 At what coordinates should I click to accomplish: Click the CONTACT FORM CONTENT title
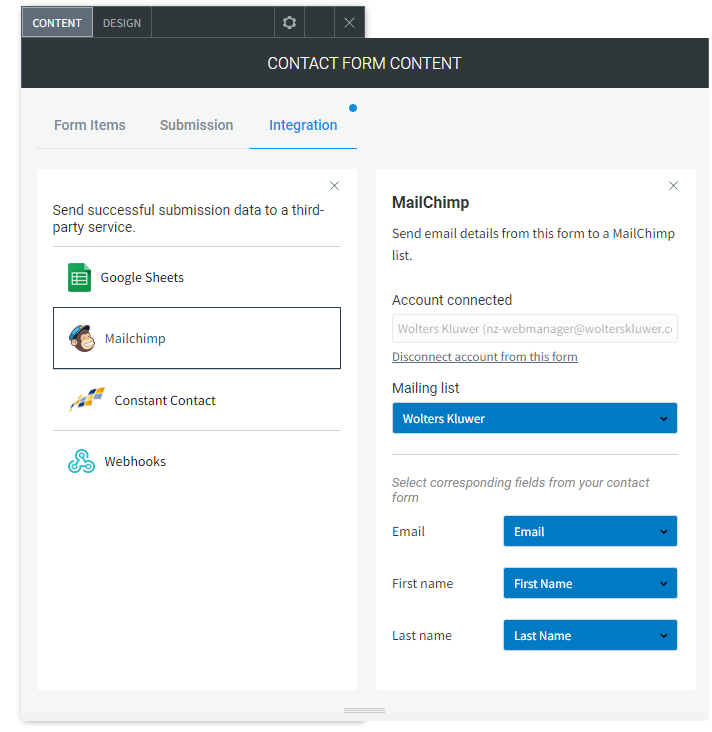[364, 63]
